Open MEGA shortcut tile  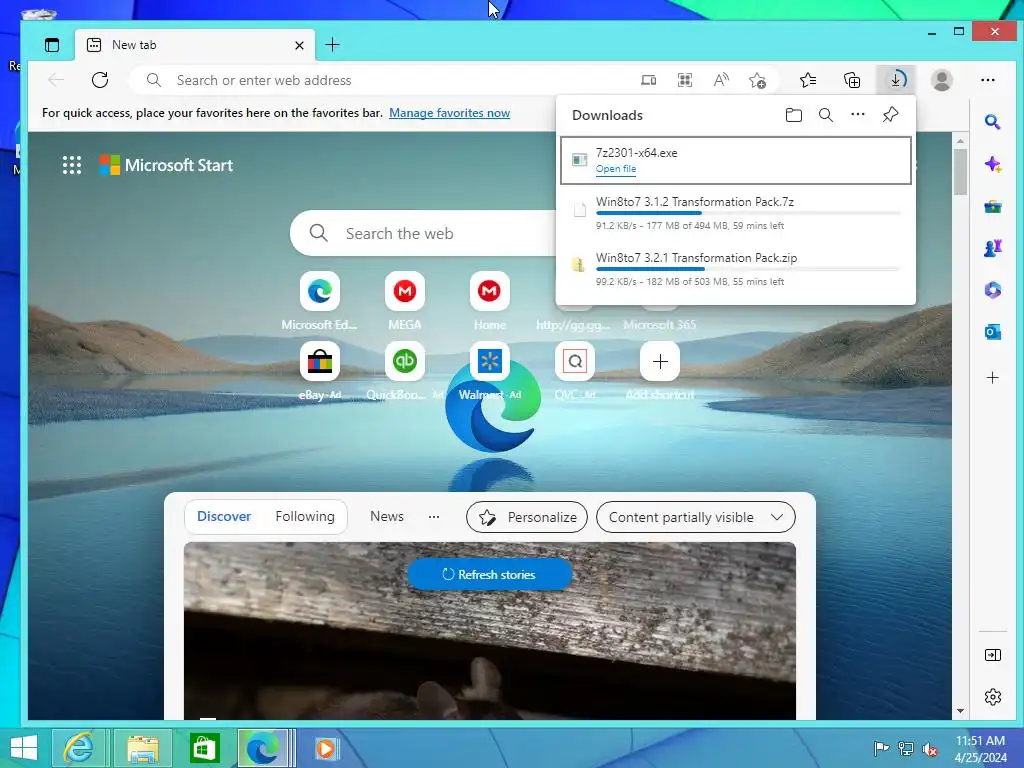click(404, 291)
